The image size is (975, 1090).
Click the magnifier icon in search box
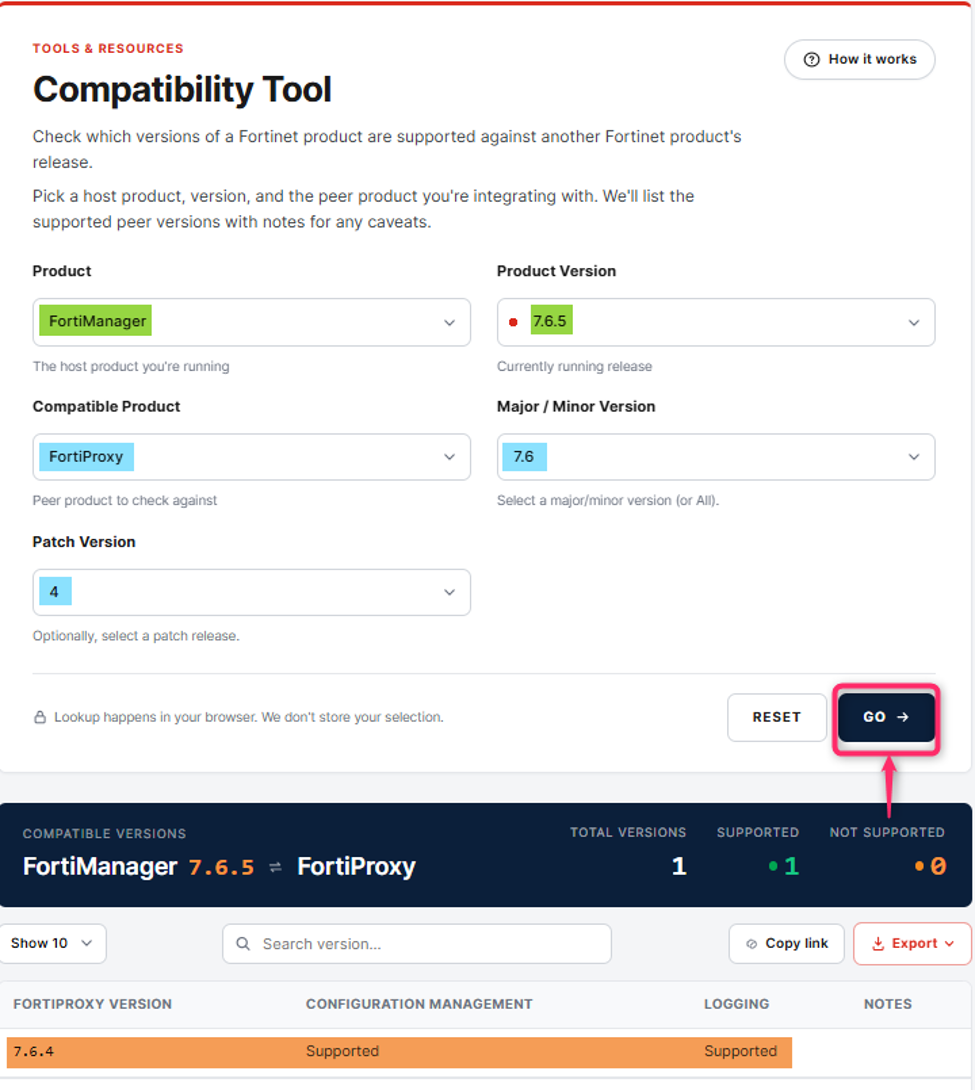pos(243,943)
